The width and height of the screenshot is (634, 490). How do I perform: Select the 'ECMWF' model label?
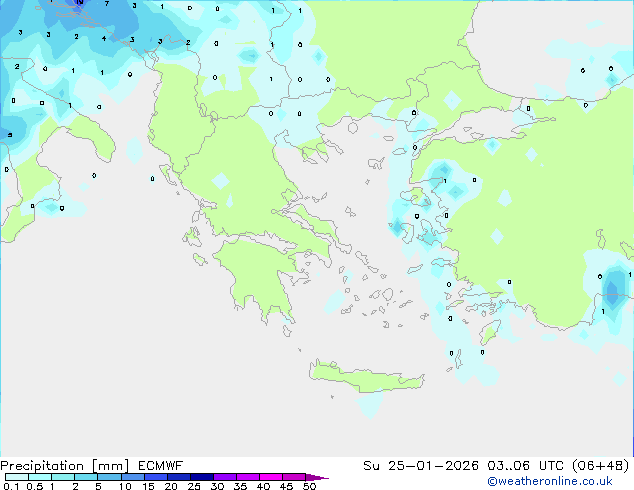(161, 466)
